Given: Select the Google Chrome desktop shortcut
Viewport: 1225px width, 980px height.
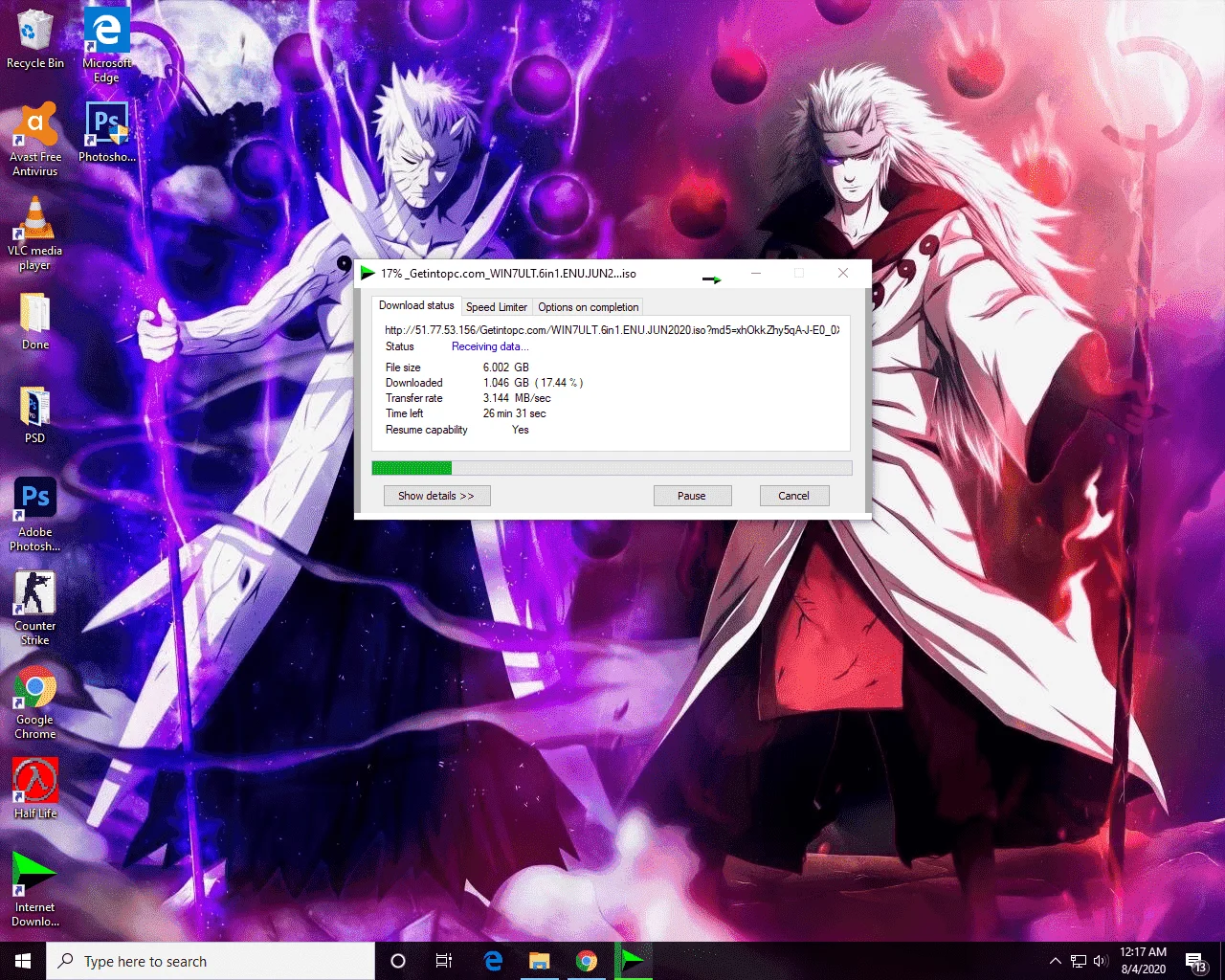Looking at the screenshot, I should tap(35, 702).
